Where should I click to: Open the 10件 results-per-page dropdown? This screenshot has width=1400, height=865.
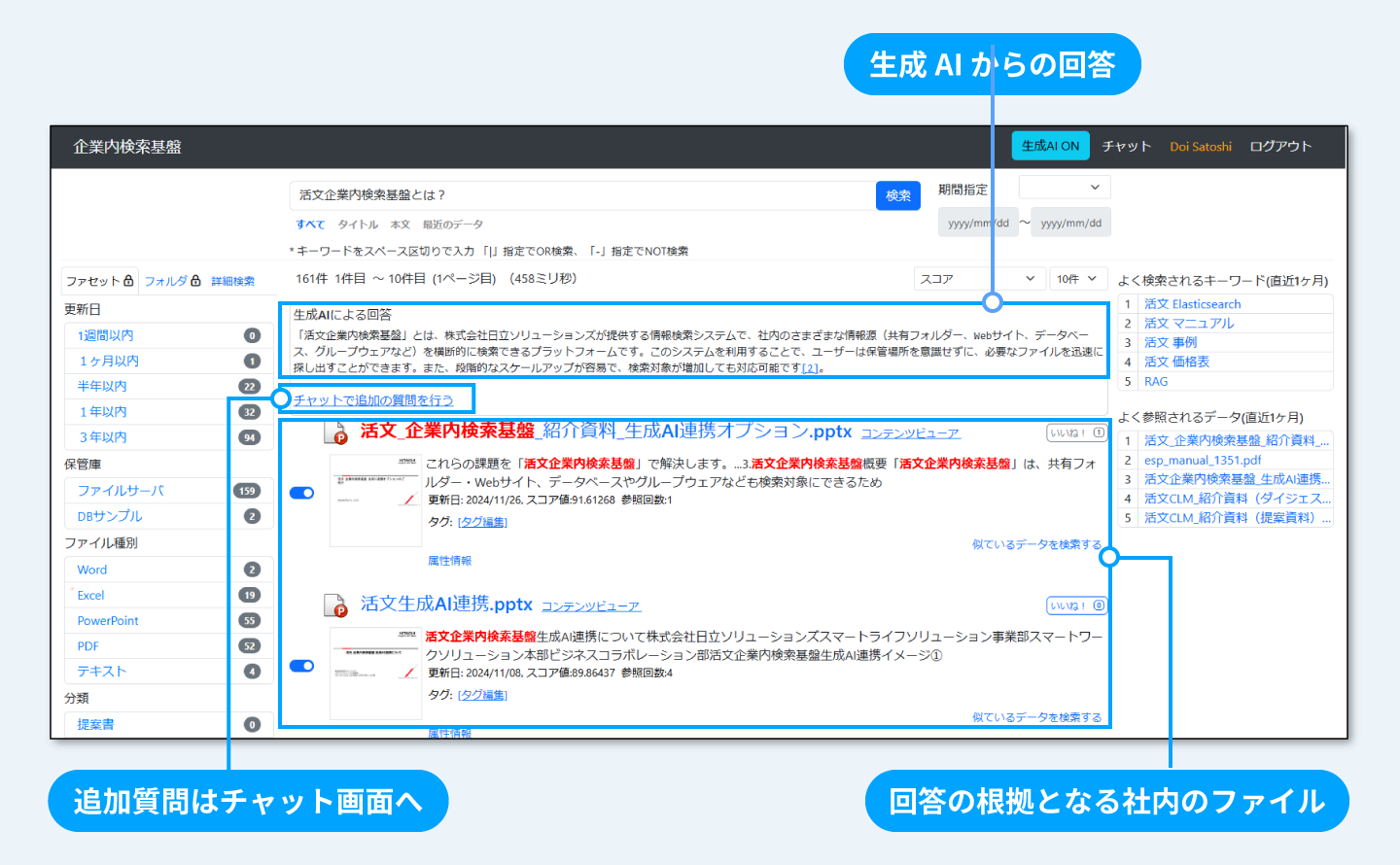tap(1078, 278)
